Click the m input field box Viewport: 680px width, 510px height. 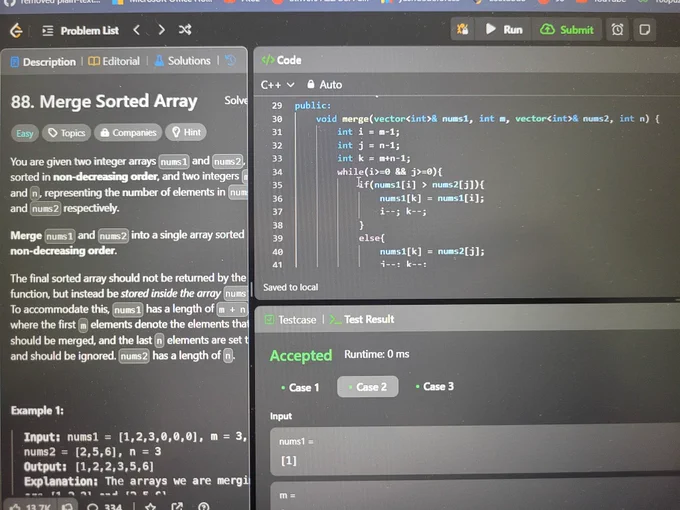[x=475, y=495]
